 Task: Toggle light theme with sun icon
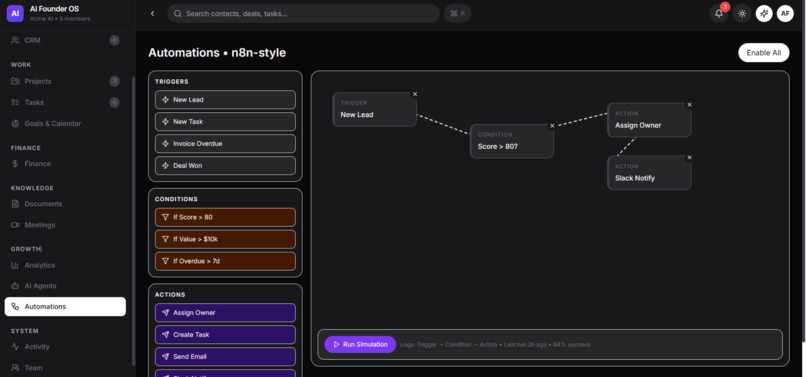point(742,14)
